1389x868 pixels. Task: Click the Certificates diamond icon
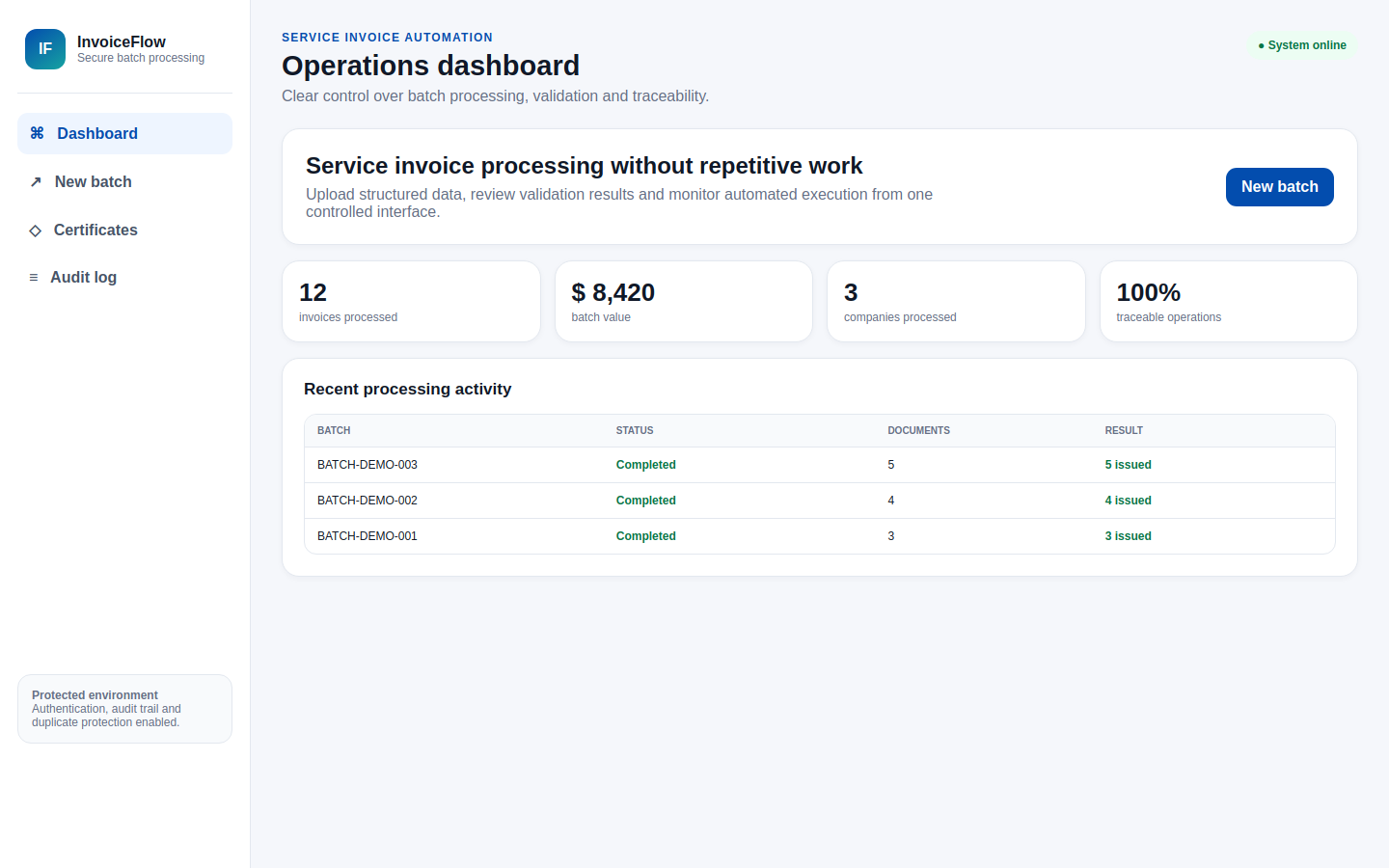point(36,231)
